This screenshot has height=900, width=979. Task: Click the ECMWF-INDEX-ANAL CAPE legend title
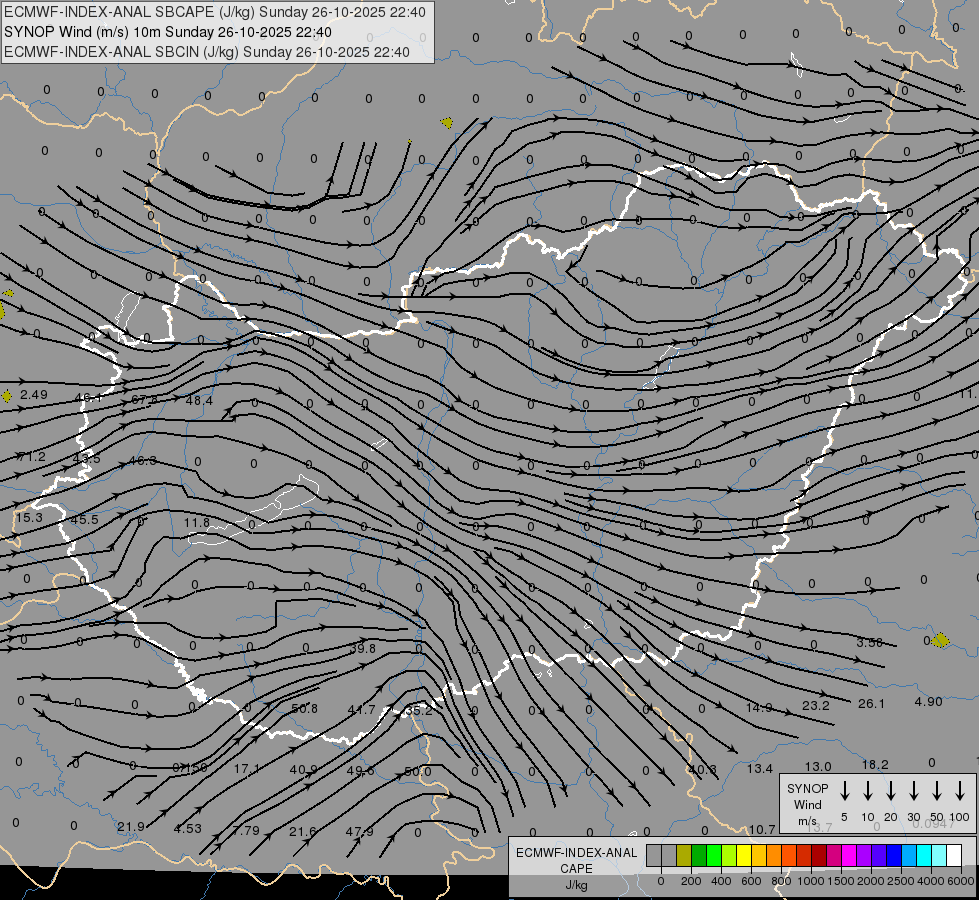point(576,861)
